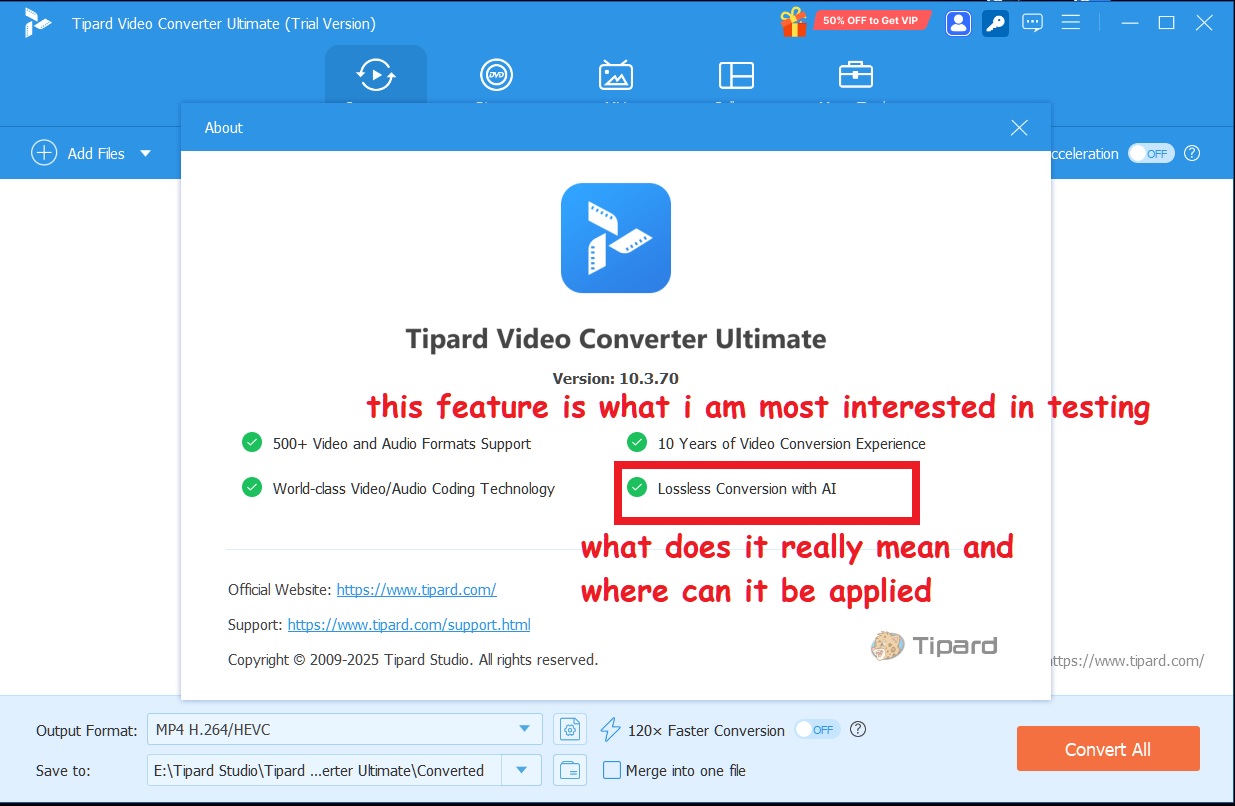Click the lightning bolt faster conversion icon
This screenshot has height=806, width=1235.
click(x=610, y=730)
